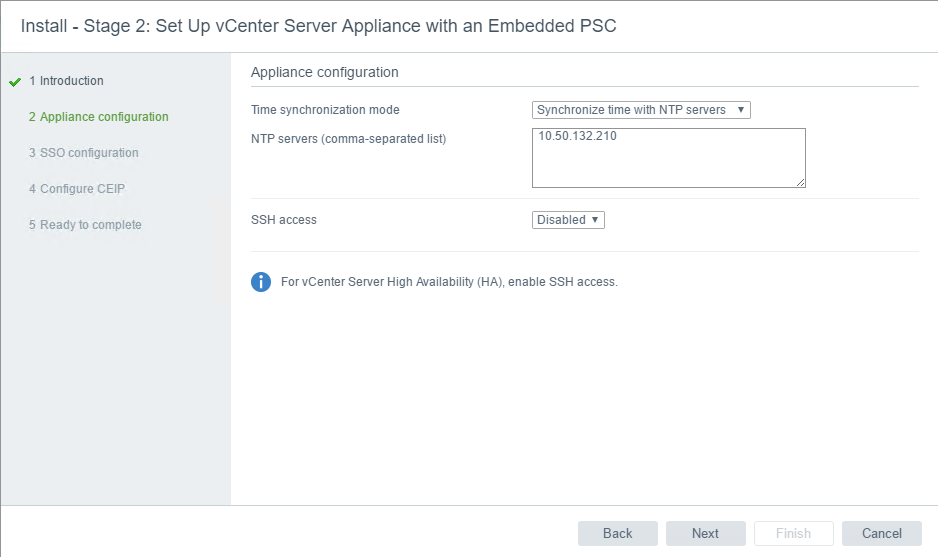Select step 2 Appliance configuration
The width and height of the screenshot is (938, 557).
point(99,117)
